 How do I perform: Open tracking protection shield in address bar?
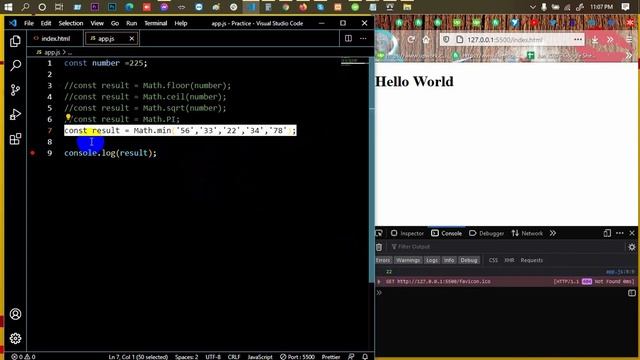pos(446,40)
